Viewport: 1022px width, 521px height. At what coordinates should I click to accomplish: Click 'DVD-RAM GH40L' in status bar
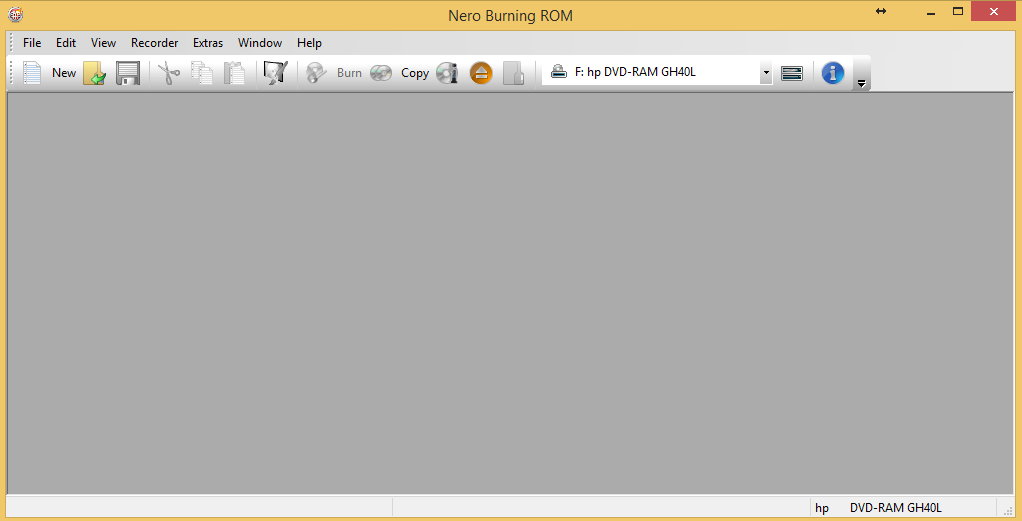[896, 508]
